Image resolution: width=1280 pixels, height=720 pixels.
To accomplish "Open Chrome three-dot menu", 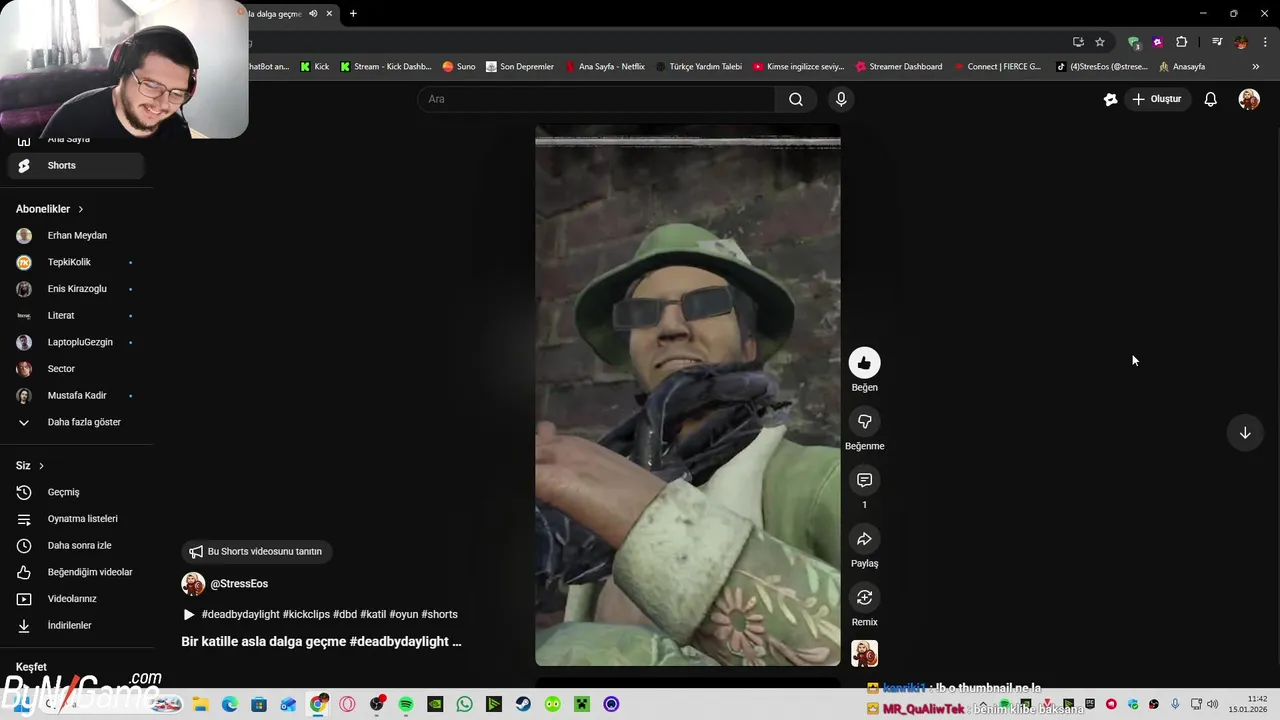I will pos(1266,42).
